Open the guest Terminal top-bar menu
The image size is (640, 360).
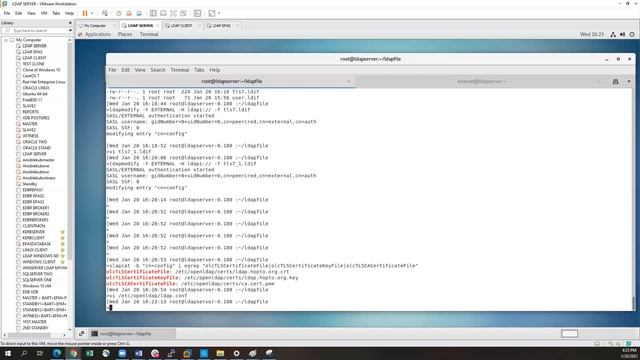tap(149, 34)
